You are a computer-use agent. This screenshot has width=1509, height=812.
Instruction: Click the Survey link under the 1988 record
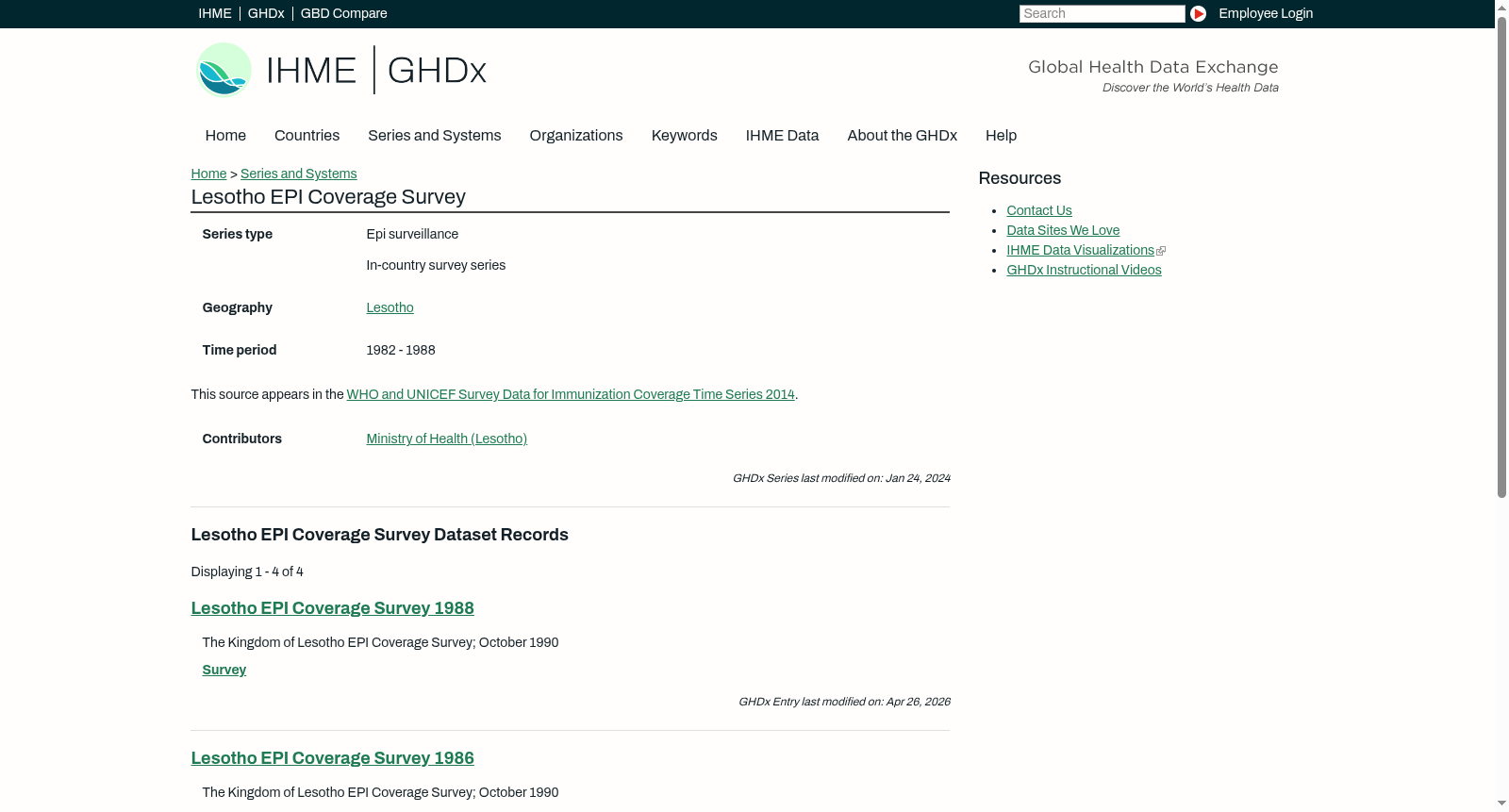click(x=224, y=670)
